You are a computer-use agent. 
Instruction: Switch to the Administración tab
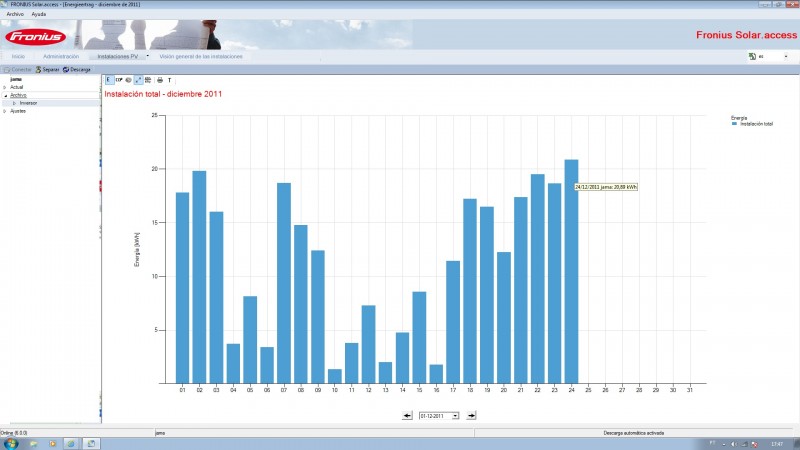coord(61,56)
